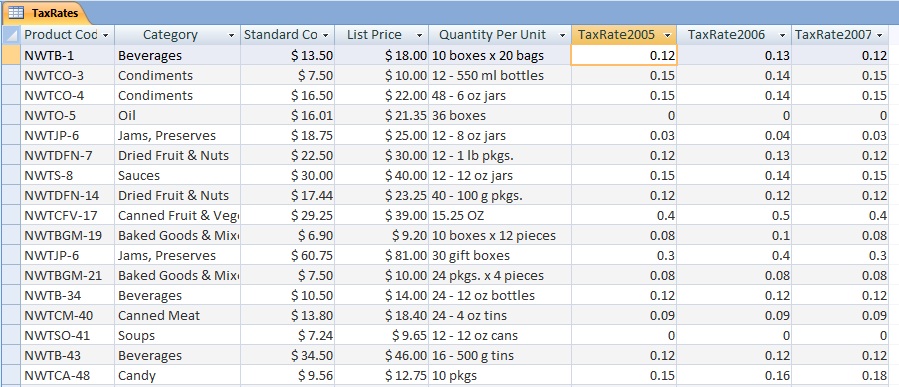Open the TaxRate2006 column dropdown arrow
The width and height of the screenshot is (899, 387).
click(783, 36)
